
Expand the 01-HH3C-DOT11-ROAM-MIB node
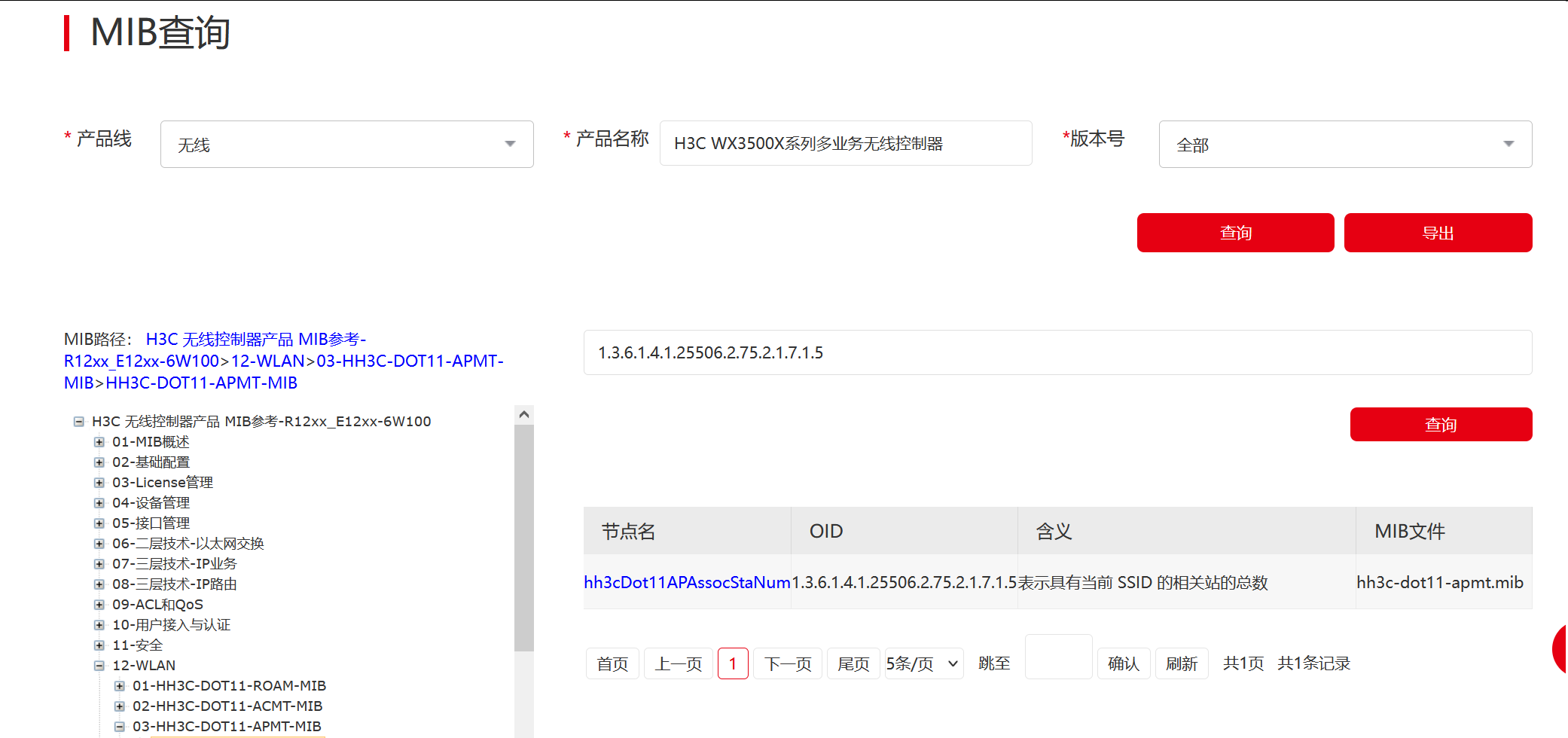point(119,686)
